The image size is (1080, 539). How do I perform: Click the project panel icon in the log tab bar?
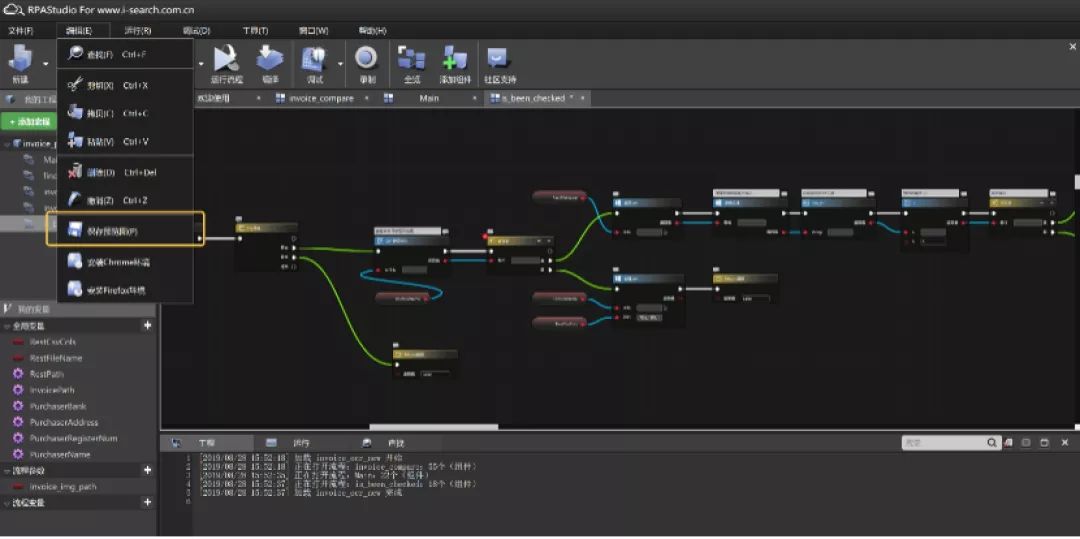177,443
